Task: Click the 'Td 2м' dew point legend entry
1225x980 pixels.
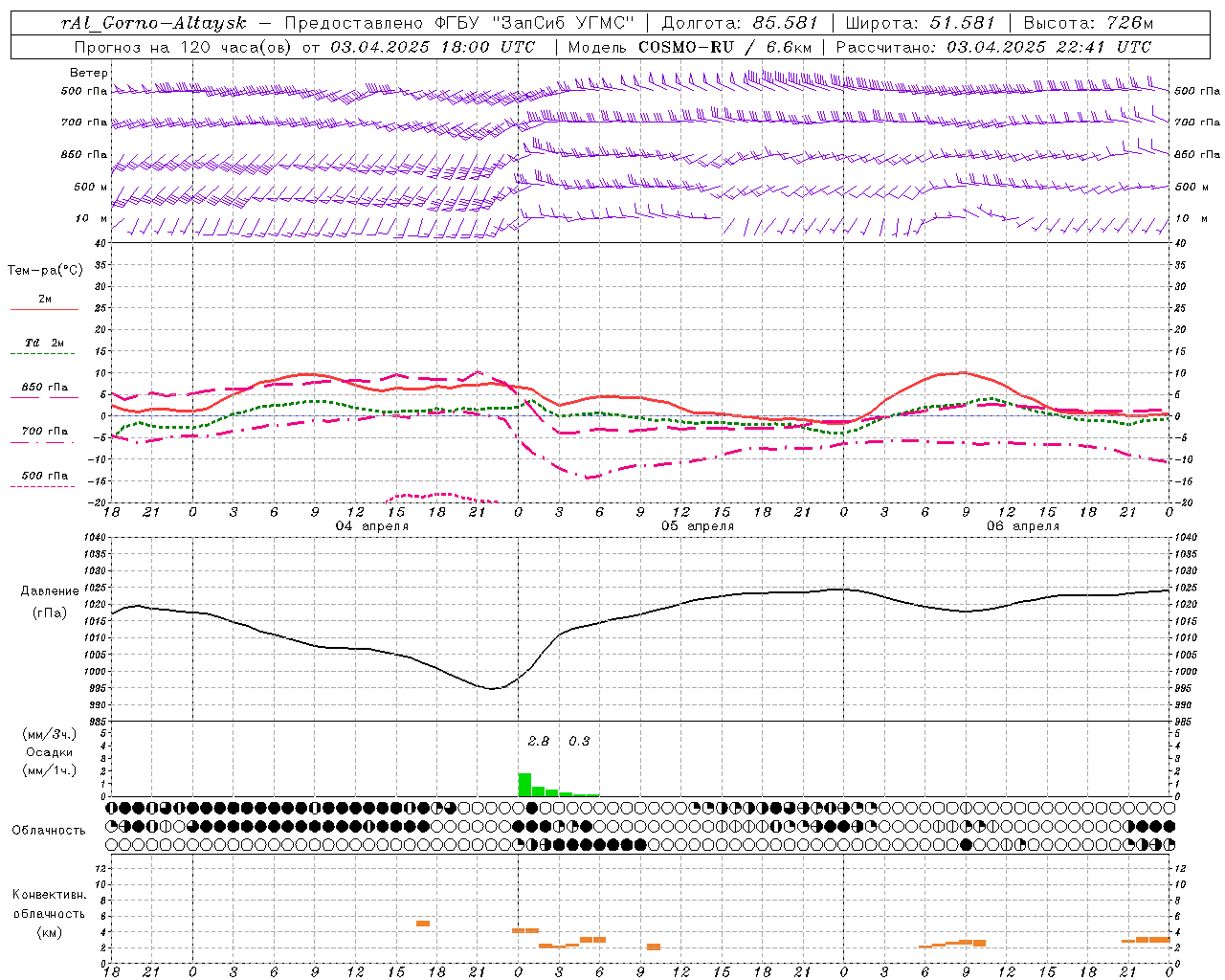Action: pos(45,343)
